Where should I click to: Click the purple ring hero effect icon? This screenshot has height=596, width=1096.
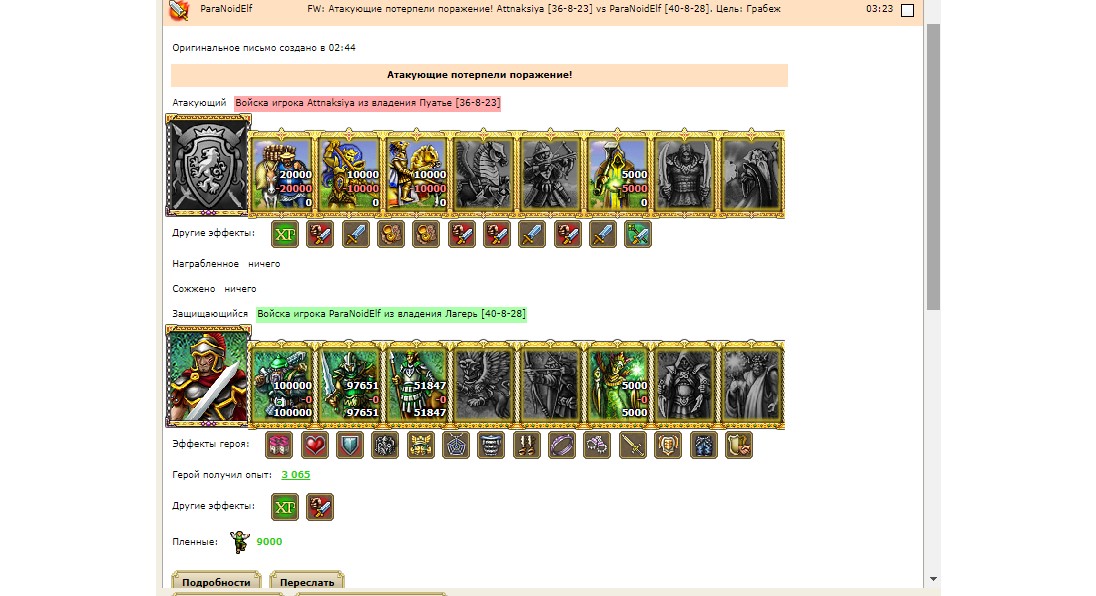pyautogui.click(x=562, y=445)
